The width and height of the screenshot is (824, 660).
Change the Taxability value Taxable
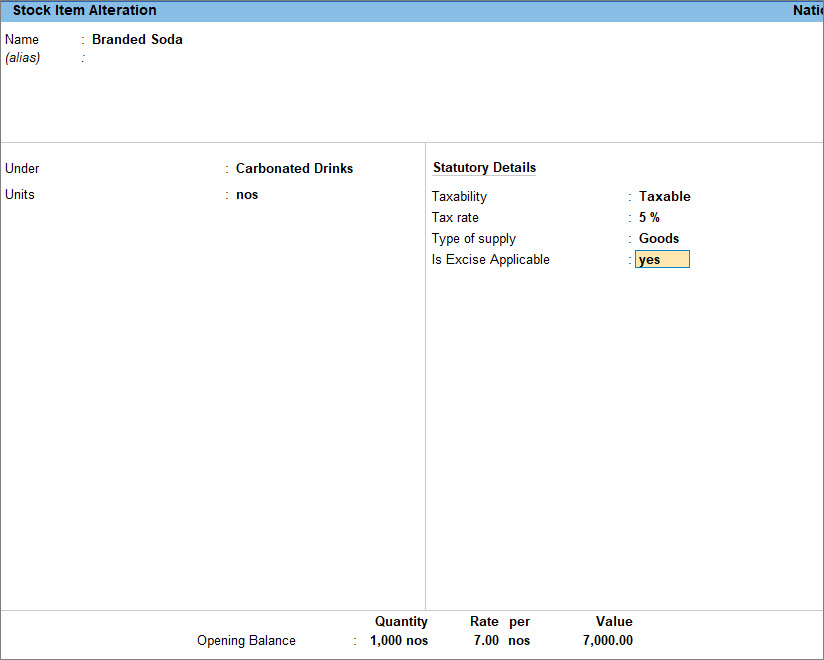click(x=665, y=196)
